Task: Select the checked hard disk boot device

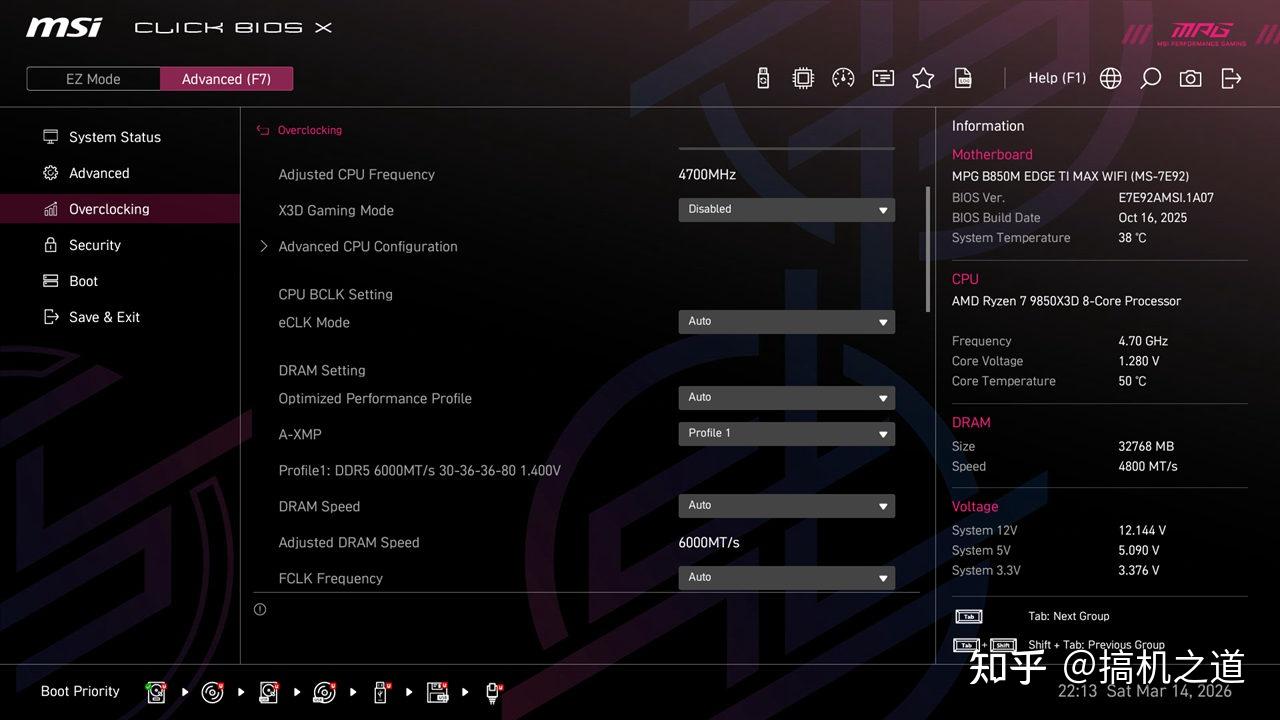Action: tap(156, 691)
